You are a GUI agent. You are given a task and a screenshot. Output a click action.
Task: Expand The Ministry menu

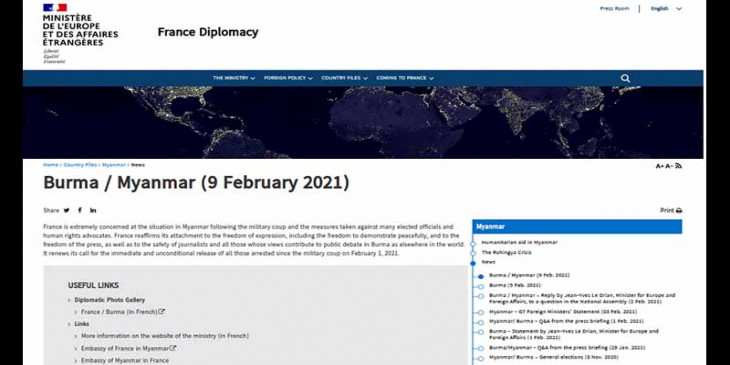tap(234, 78)
